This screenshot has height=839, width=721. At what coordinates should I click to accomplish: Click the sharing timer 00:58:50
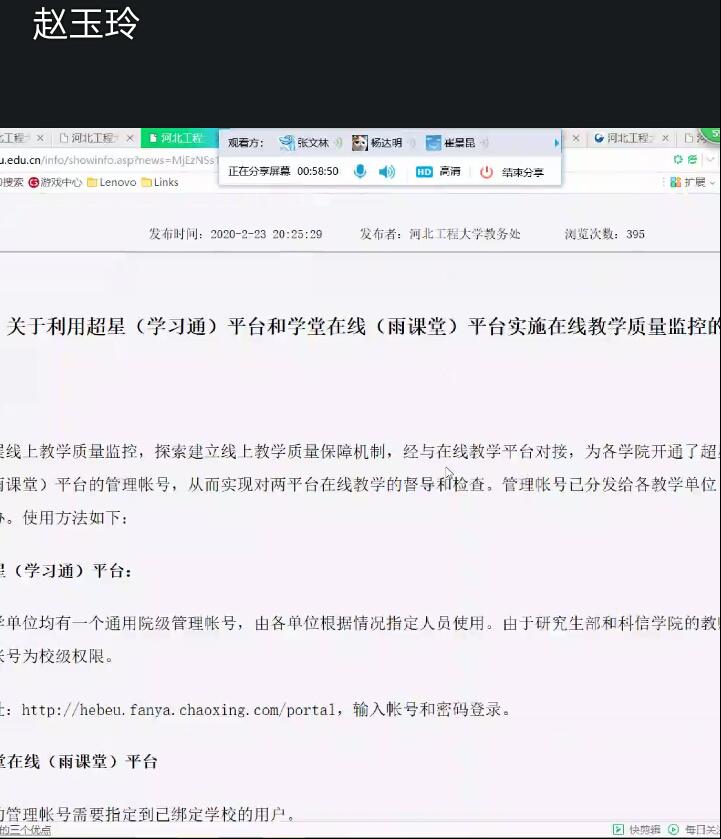(318, 172)
